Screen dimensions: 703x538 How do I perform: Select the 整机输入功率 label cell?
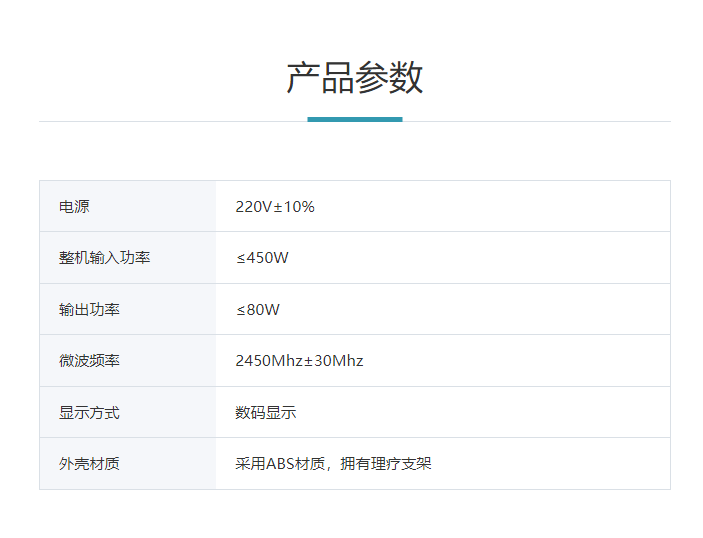pyautogui.click(x=105, y=258)
